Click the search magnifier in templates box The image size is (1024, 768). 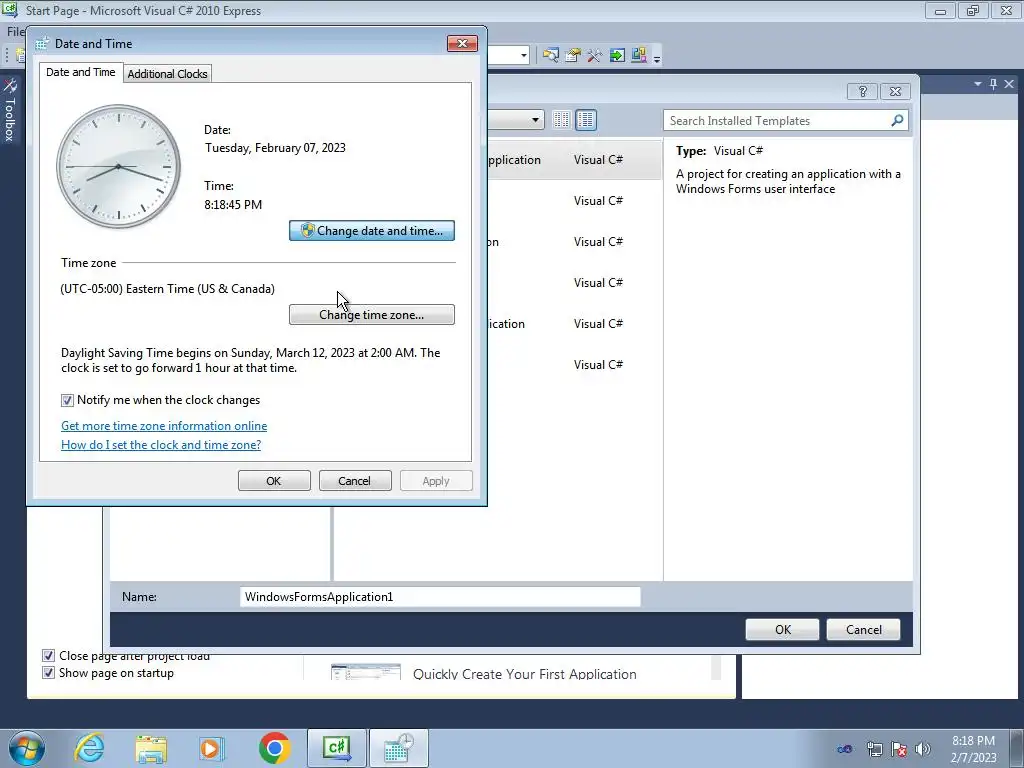coord(897,120)
